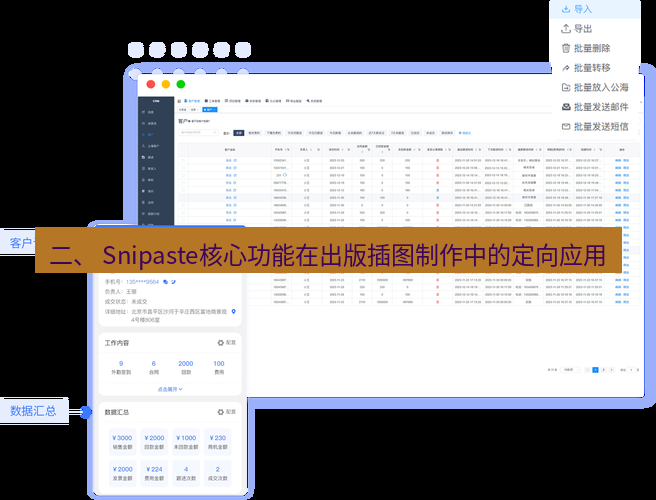Click the 100 费用 stat
Screen dimensions: 656x500
[219, 367]
